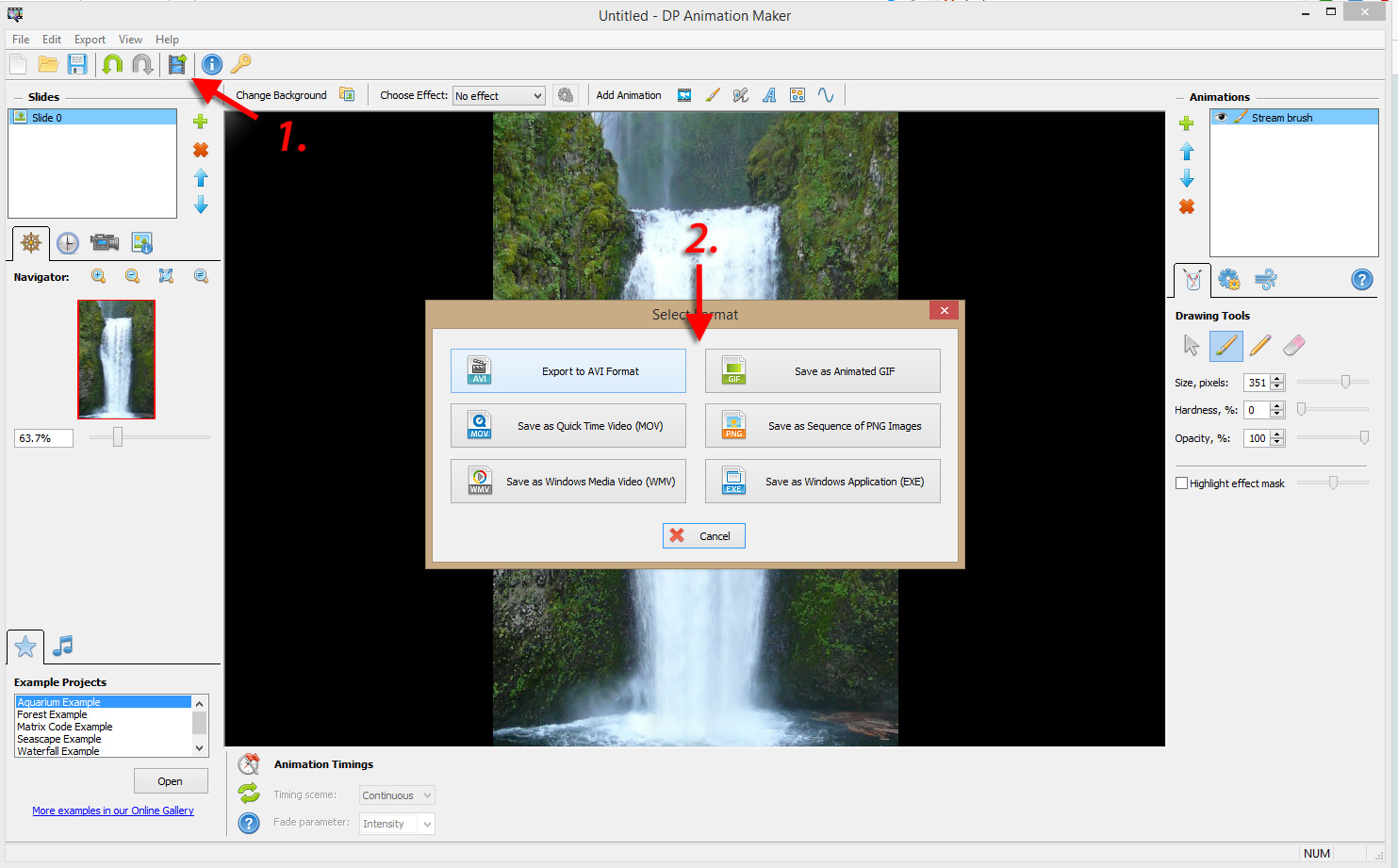Switch to the clock timing tab
This screenshot has height=868, width=1398.
67,242
